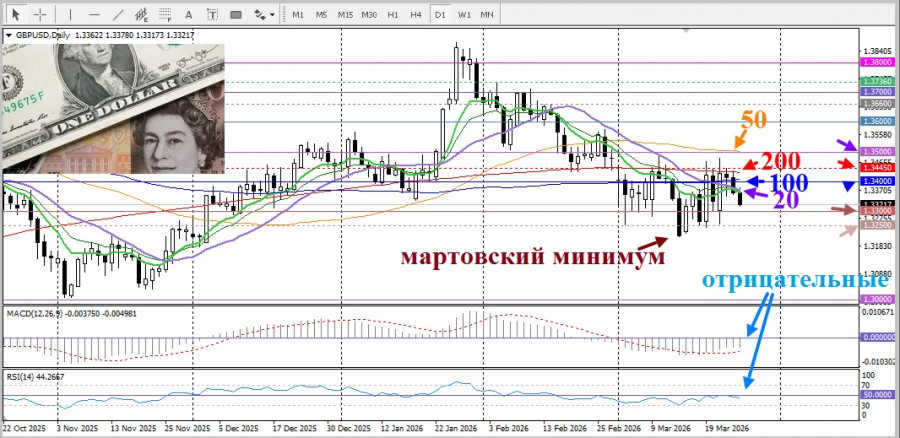900x438 pixels.
Task: Click the 1.32500 price level label
Action: tap(877, 227)
